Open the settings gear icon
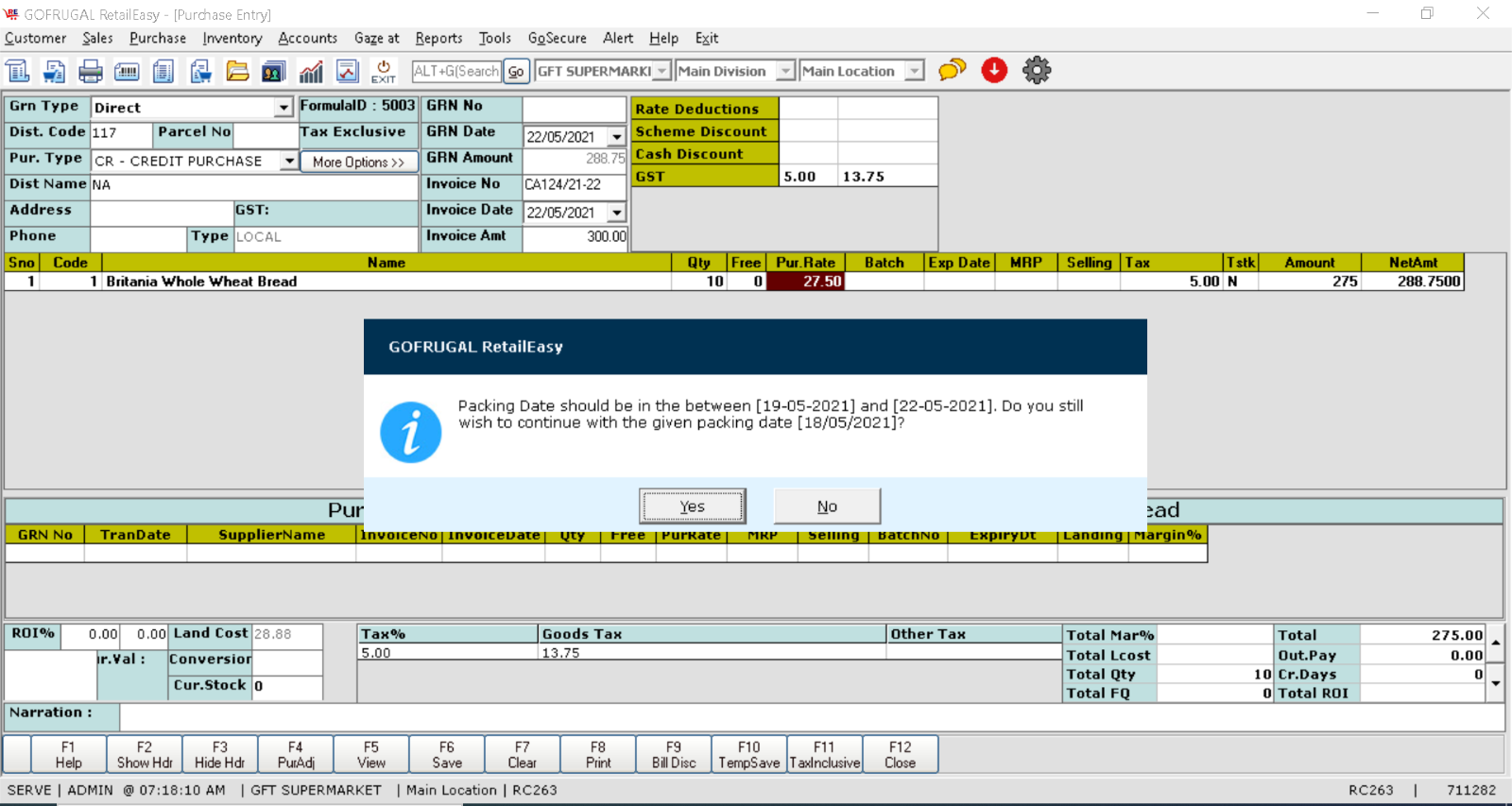Image resolution: width=1512 pixels, height=806 pixels. (x=1037, y=70)
